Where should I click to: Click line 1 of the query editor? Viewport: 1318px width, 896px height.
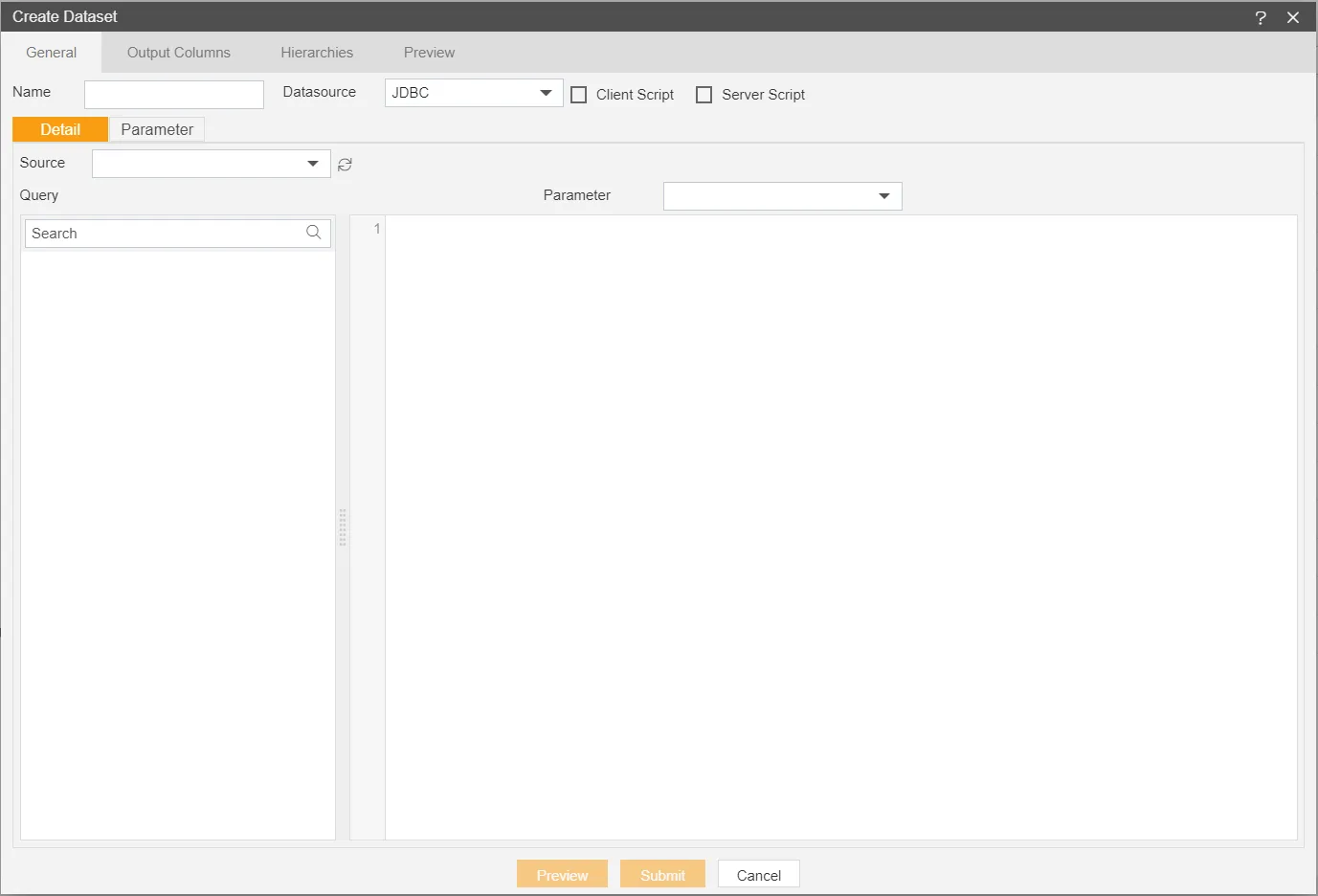[x=840, y=229]
